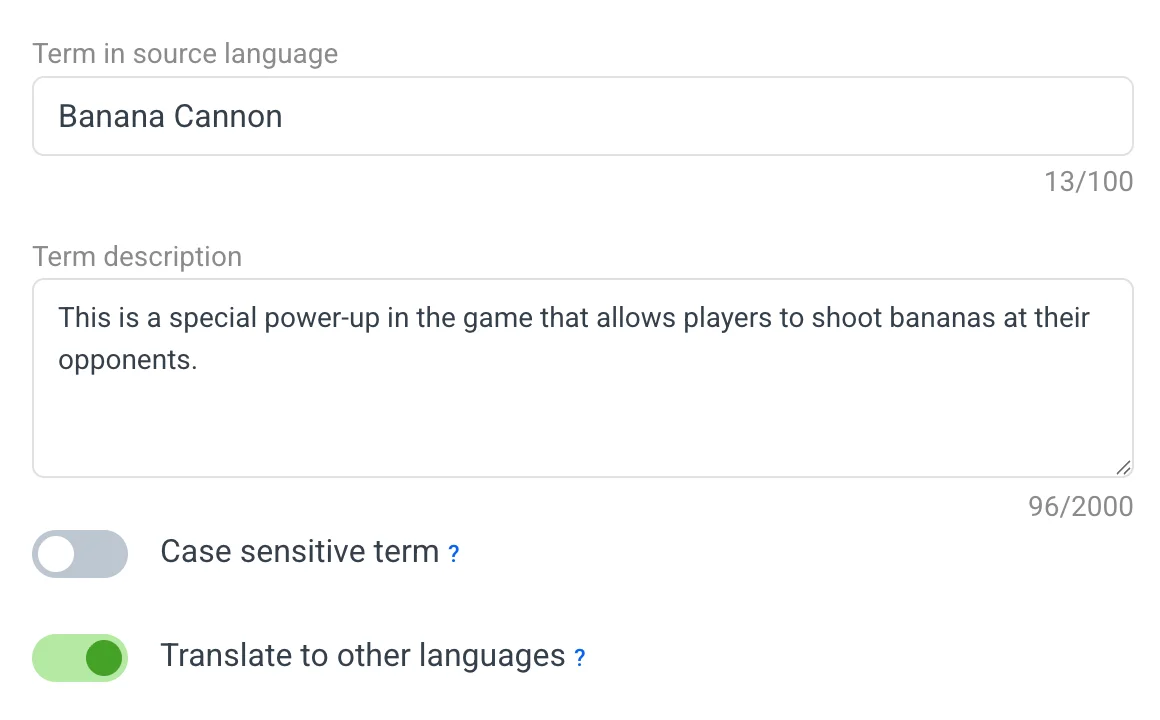Viewport: 1160px width, 720px height.
Task: Click the "Term in source language" label
Action: pos(185,54)
